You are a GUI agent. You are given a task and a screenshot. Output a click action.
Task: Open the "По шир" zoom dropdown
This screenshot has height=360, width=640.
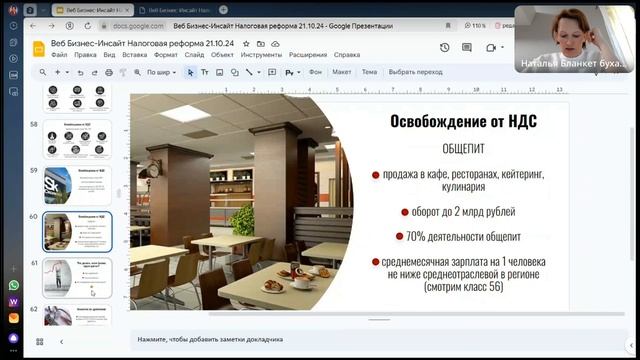click(161, 72)
